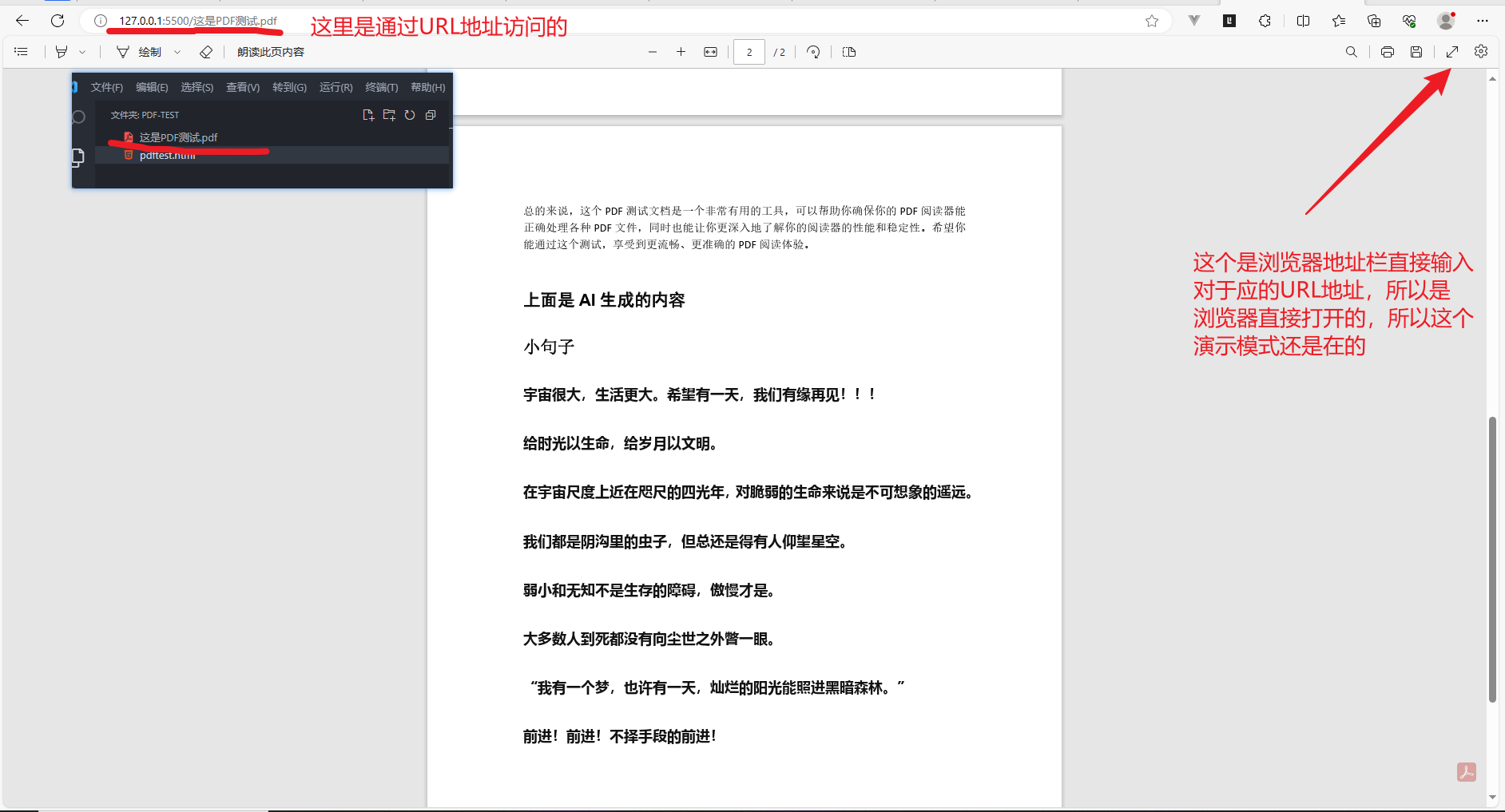The height and width of the screenshot is (812, 1505).
Task: Select the PDF highlight tool
Action: coord(62,52)
